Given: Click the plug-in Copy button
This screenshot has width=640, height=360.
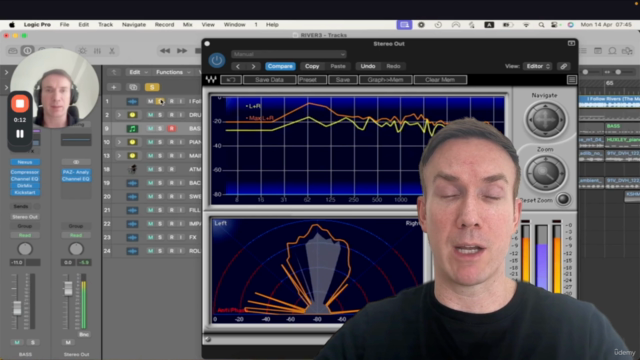Looking at the screenshot, I should (312, 66).
